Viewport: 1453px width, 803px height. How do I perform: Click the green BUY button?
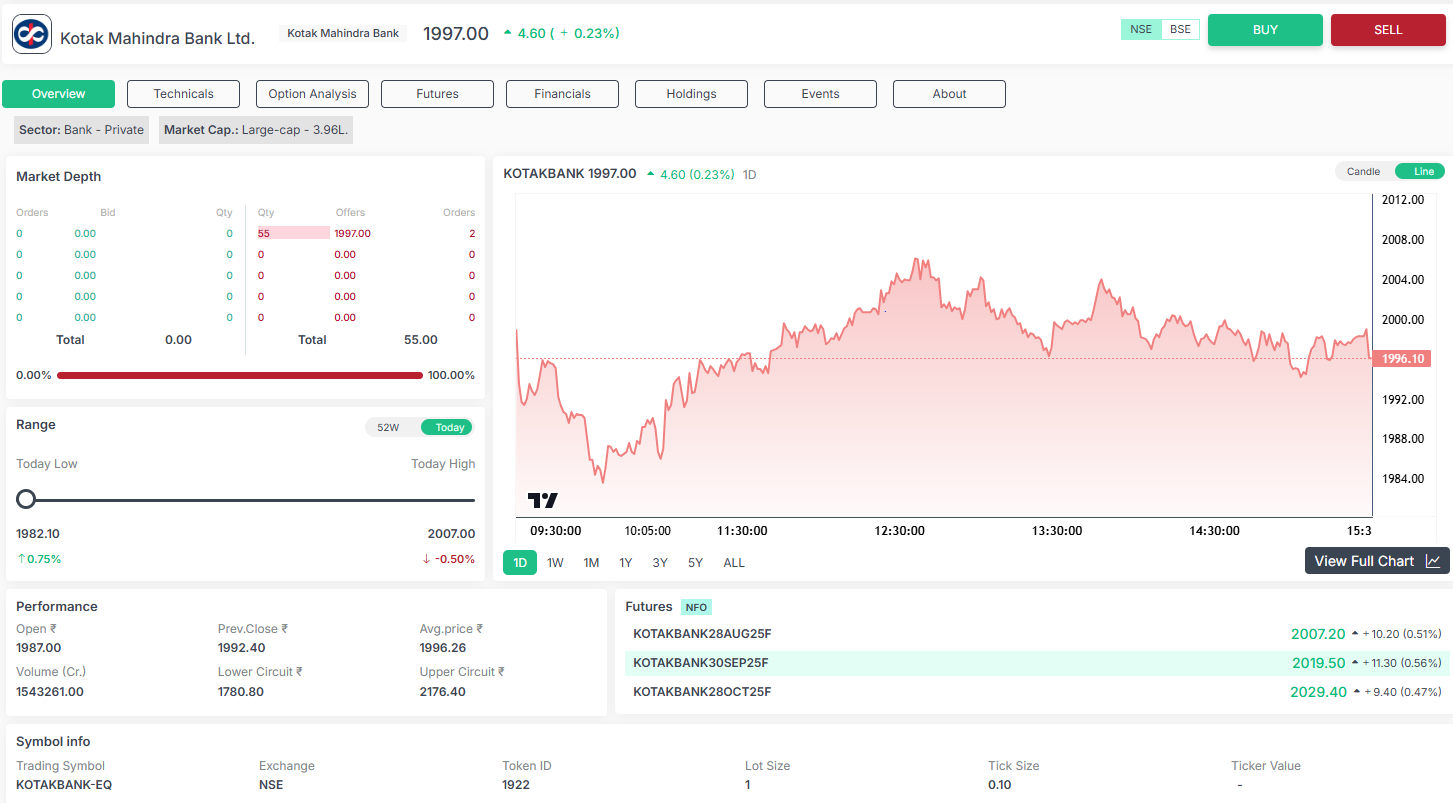tap(1265, 30)
